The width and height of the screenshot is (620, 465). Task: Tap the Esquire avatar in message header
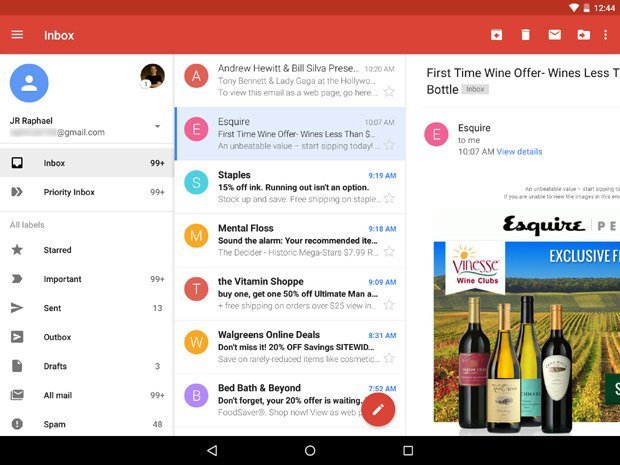coord(436,134)
